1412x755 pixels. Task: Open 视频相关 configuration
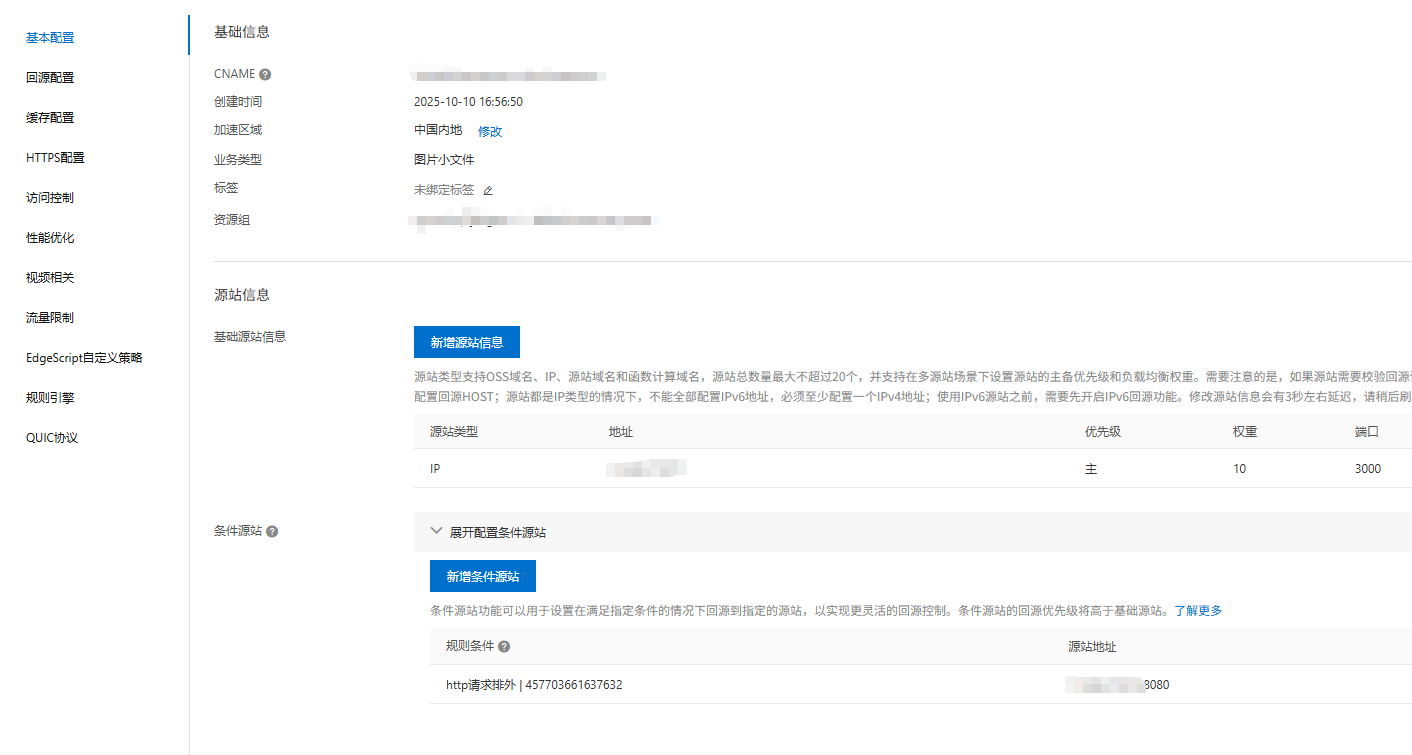point(50,278)
